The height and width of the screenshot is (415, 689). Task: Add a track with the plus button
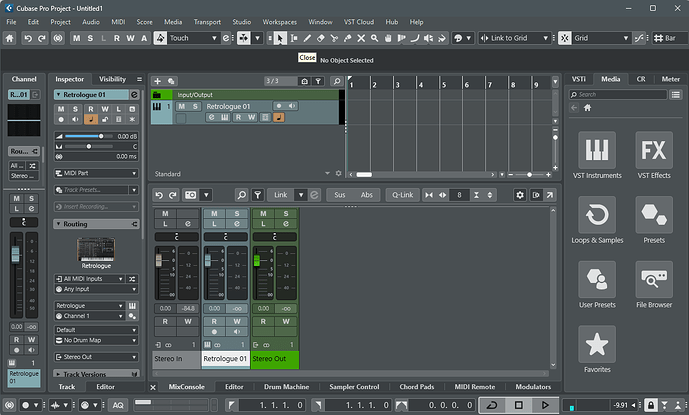pyautogui.click(x=157, y=81)
